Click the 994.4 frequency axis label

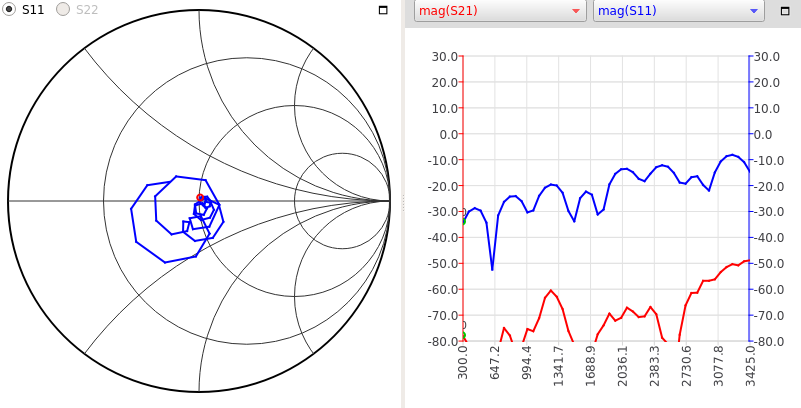[x=527, y=363]
